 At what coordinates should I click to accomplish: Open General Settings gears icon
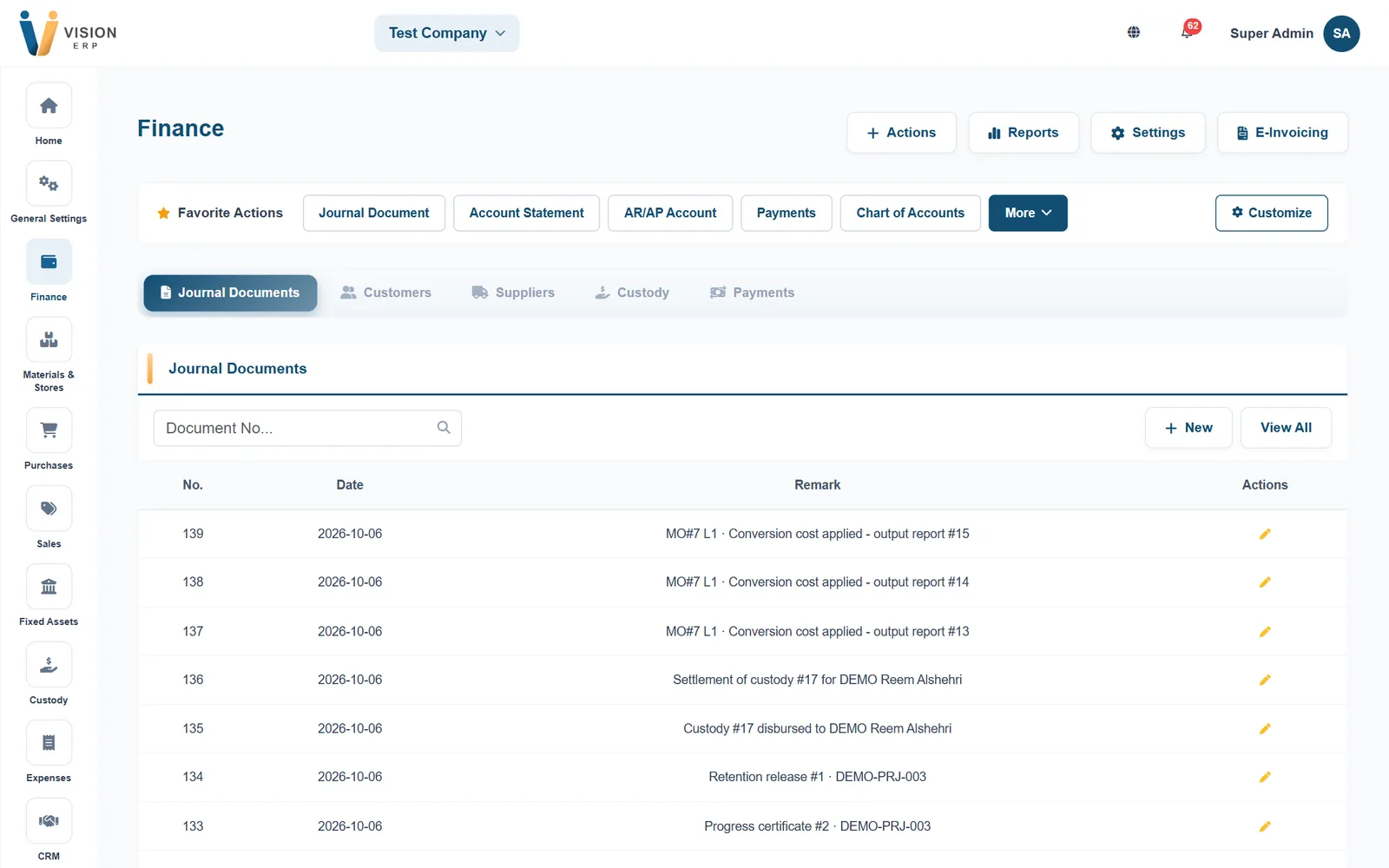pyautogui.click(x=49, y=184)
